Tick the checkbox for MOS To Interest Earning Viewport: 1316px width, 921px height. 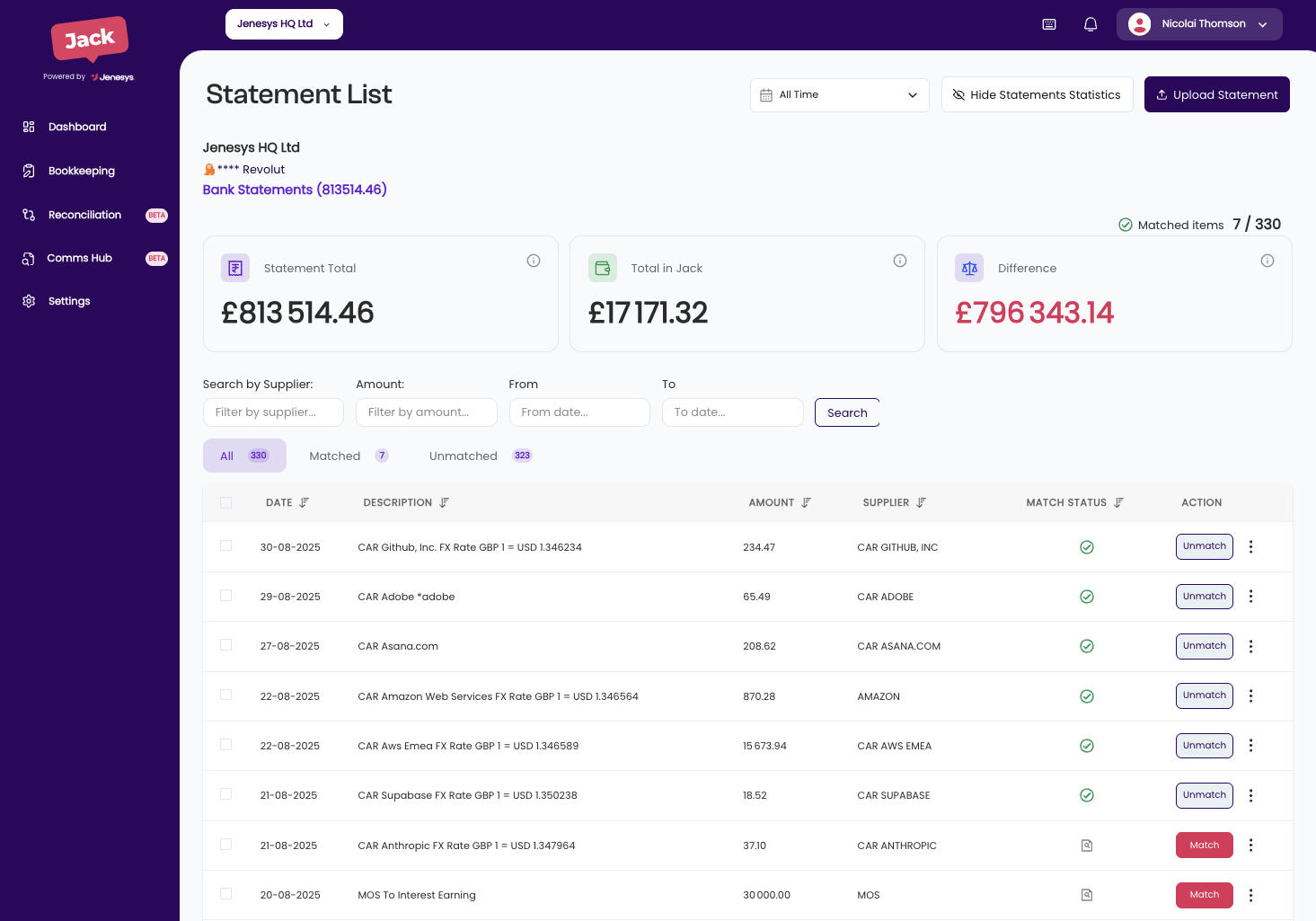pyautogui.click(x=225, y=894)
